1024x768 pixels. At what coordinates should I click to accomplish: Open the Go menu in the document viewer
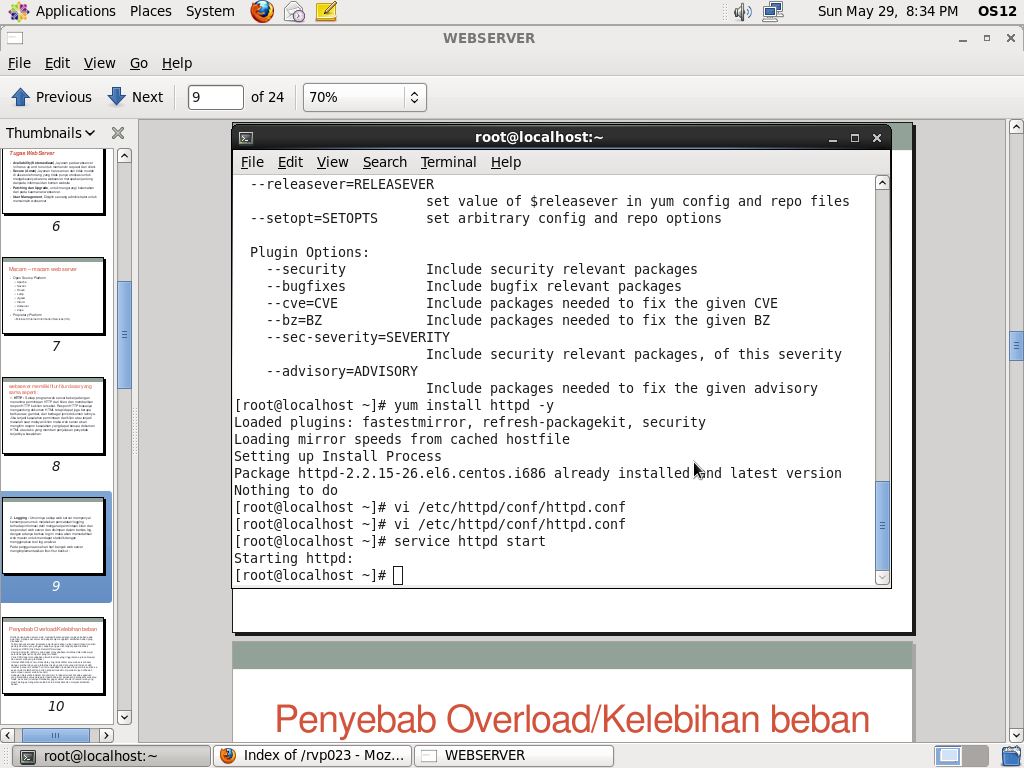pyautogui.click(x=139, y=63)
